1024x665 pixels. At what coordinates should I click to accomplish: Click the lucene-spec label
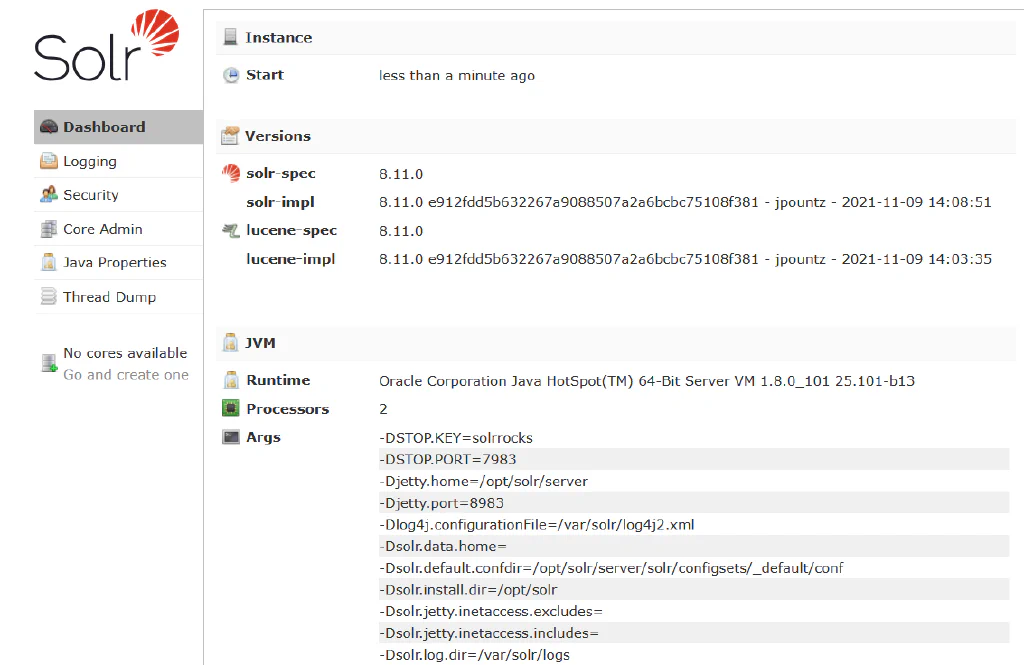tap(291, 231)
